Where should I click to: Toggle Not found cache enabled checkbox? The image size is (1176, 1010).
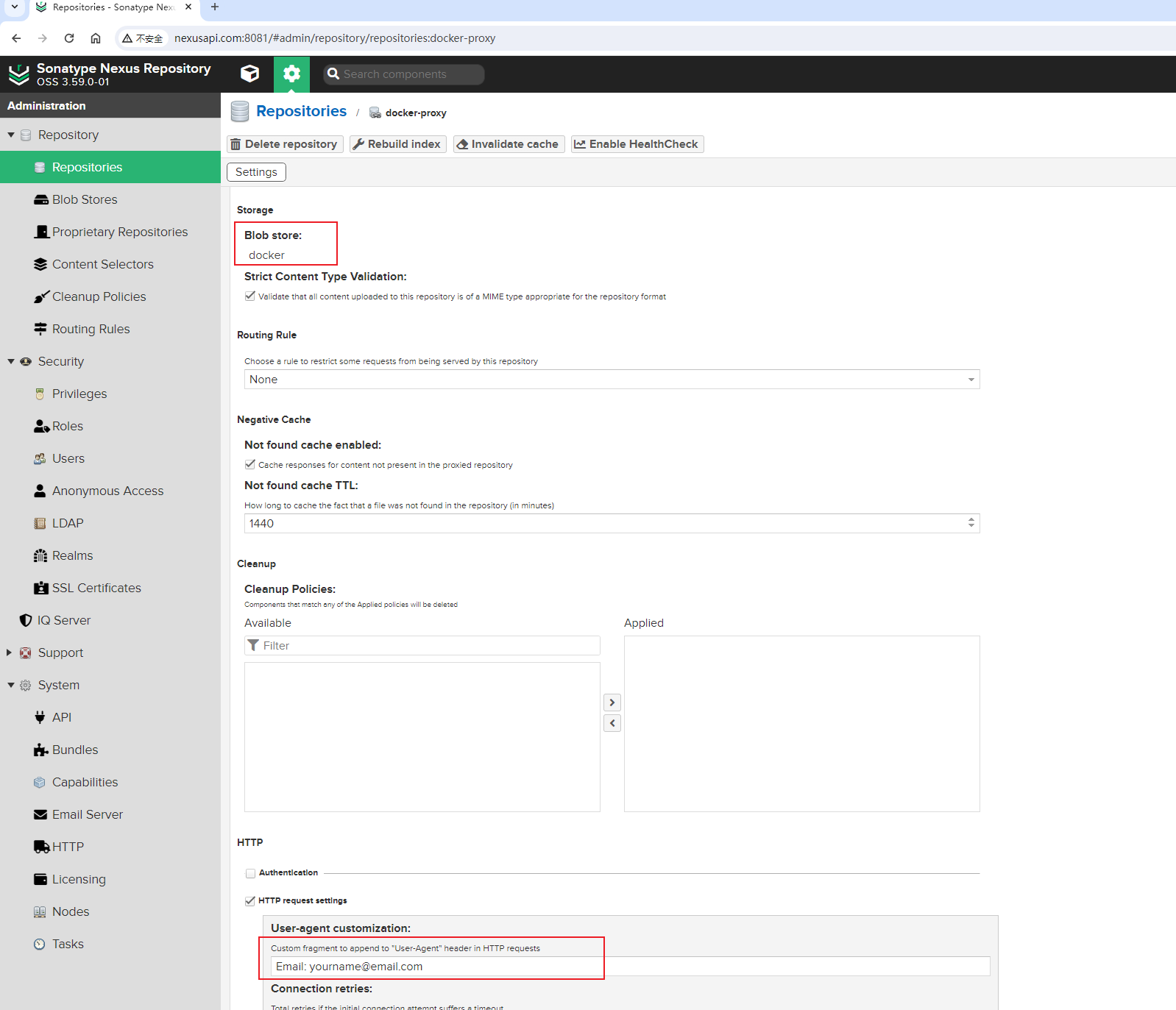250,465
